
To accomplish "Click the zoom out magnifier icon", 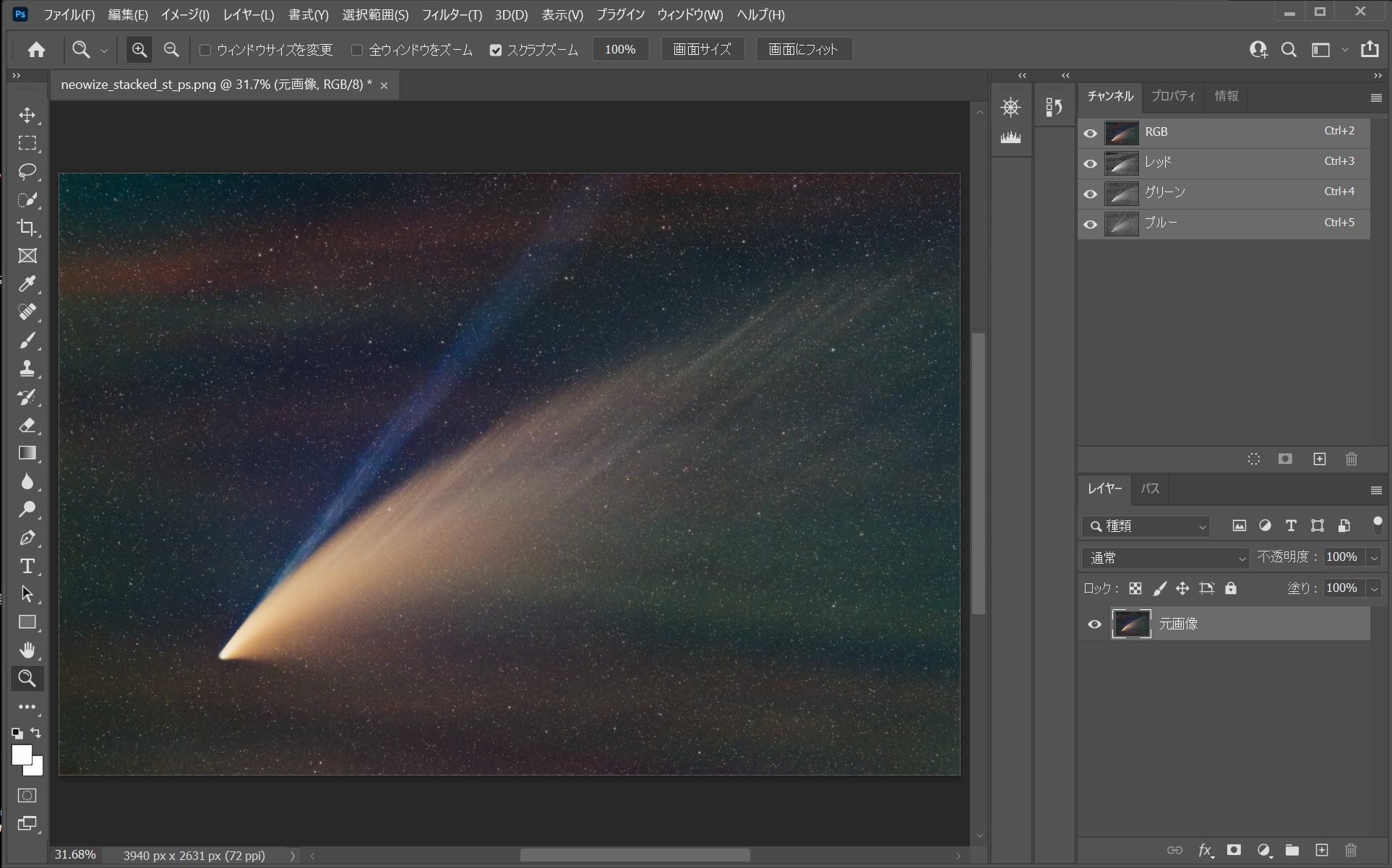I will [171, 50].
